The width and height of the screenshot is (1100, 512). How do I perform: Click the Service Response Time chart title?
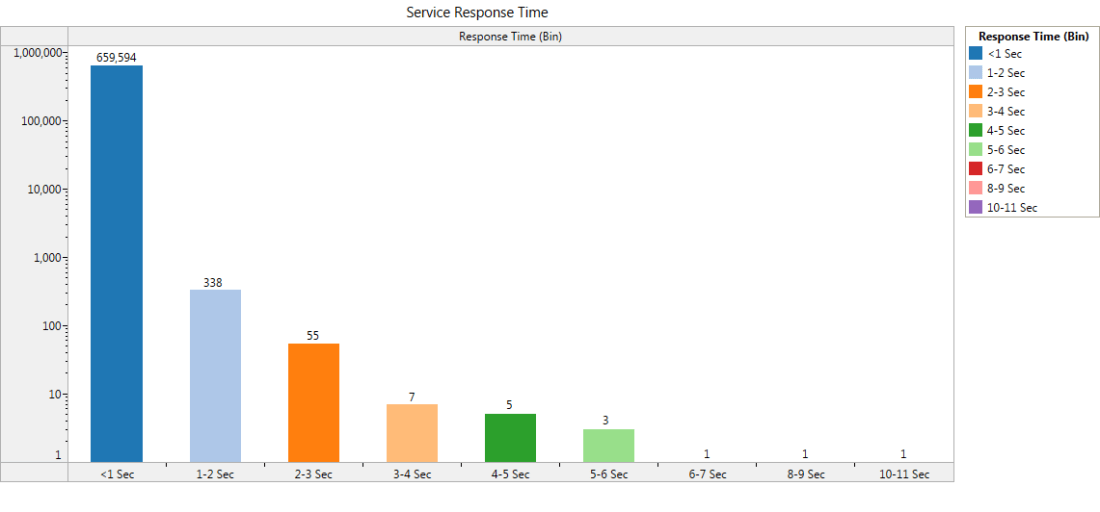click(x=477, y=12)
